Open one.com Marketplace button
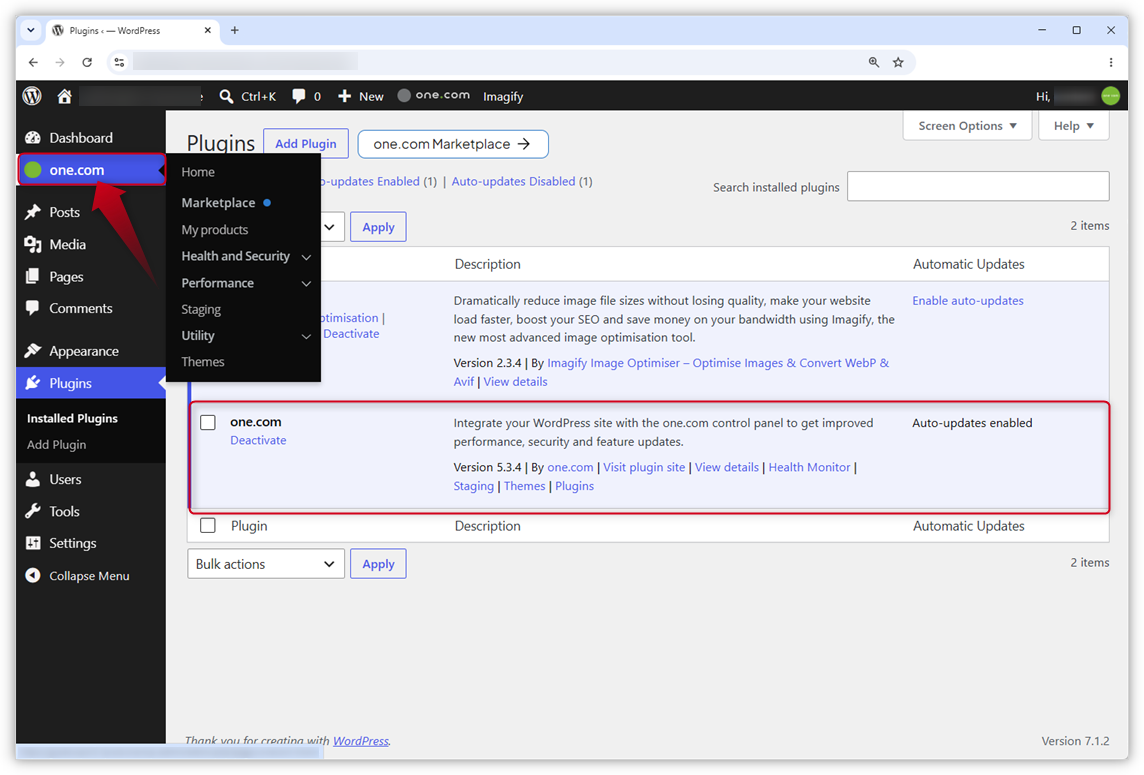1144x775 pixels. [452, 144]
